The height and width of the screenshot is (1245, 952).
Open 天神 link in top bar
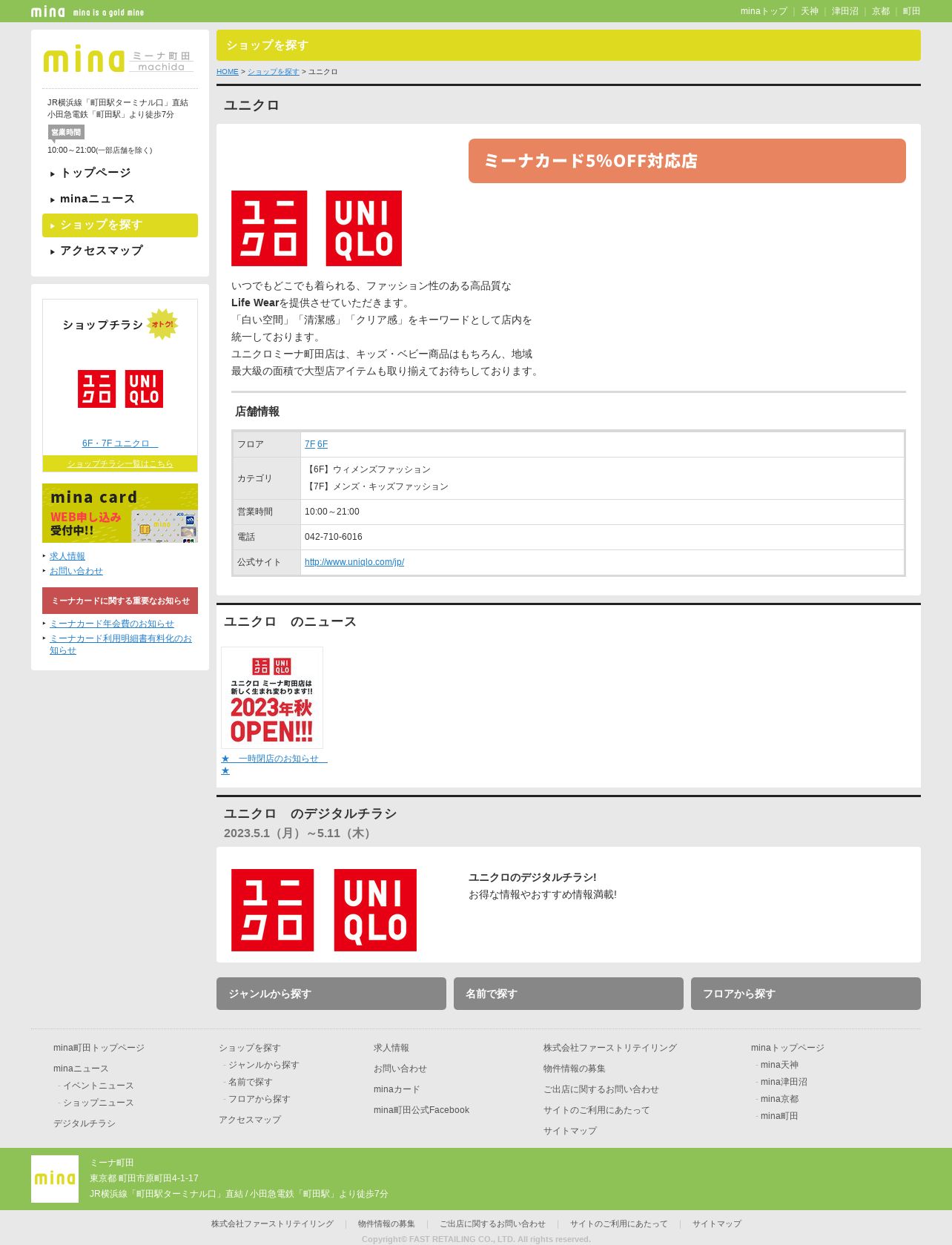click(810, 11)
